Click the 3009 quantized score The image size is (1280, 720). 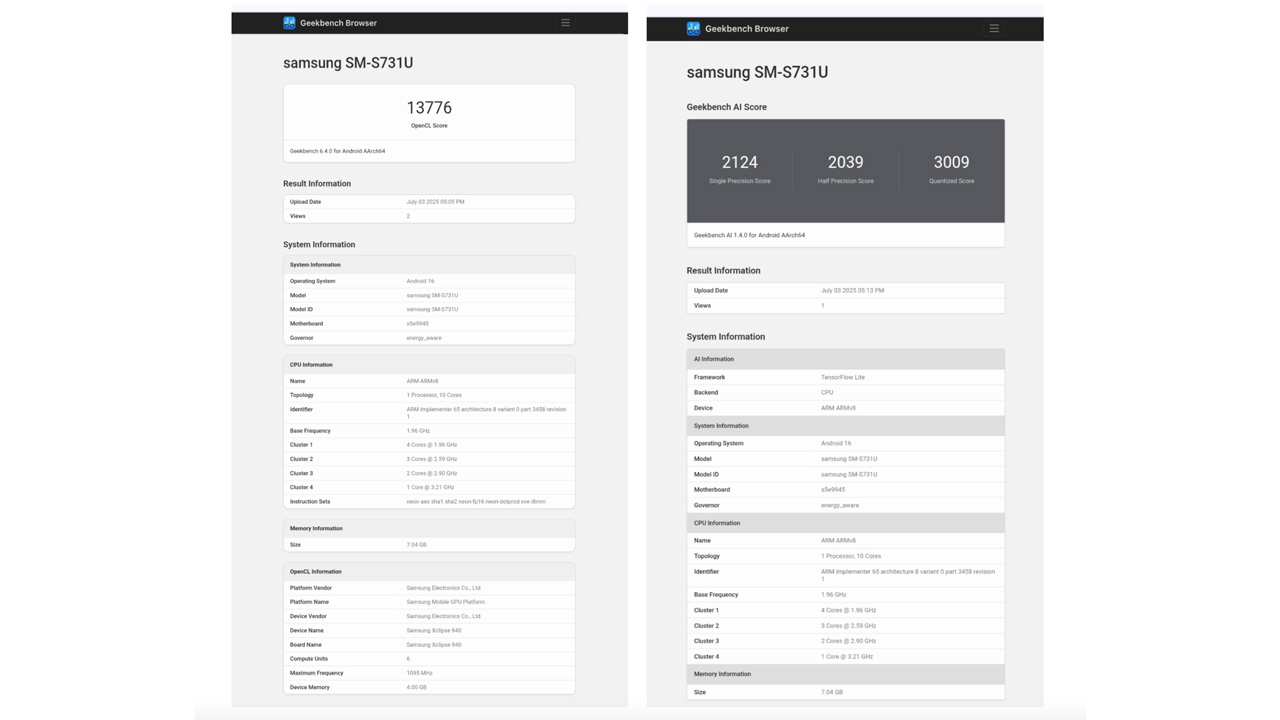tap(951, 162)
